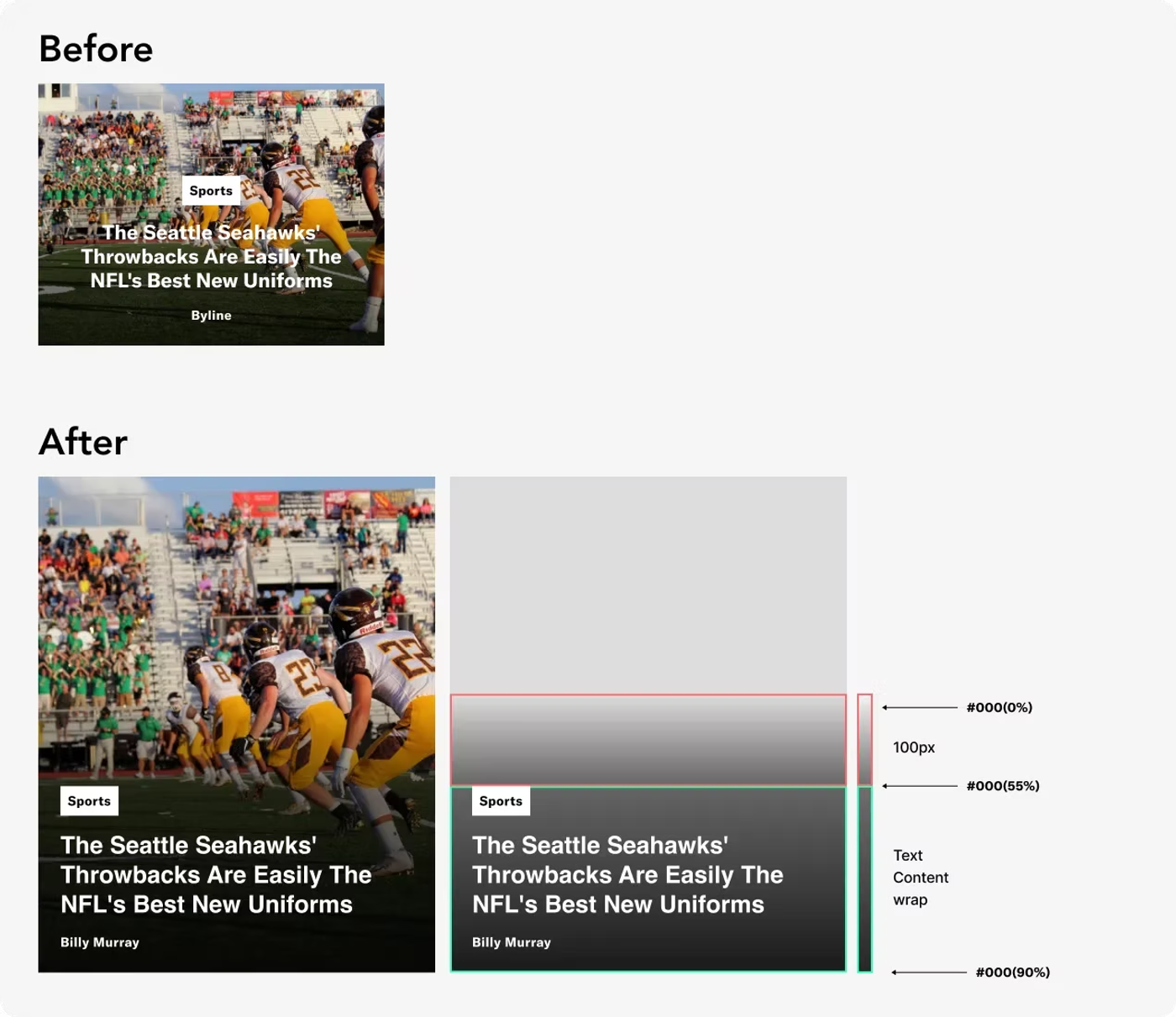Click Billy Murray on the After photo card

pyautogui.click(x=100, y=942)
